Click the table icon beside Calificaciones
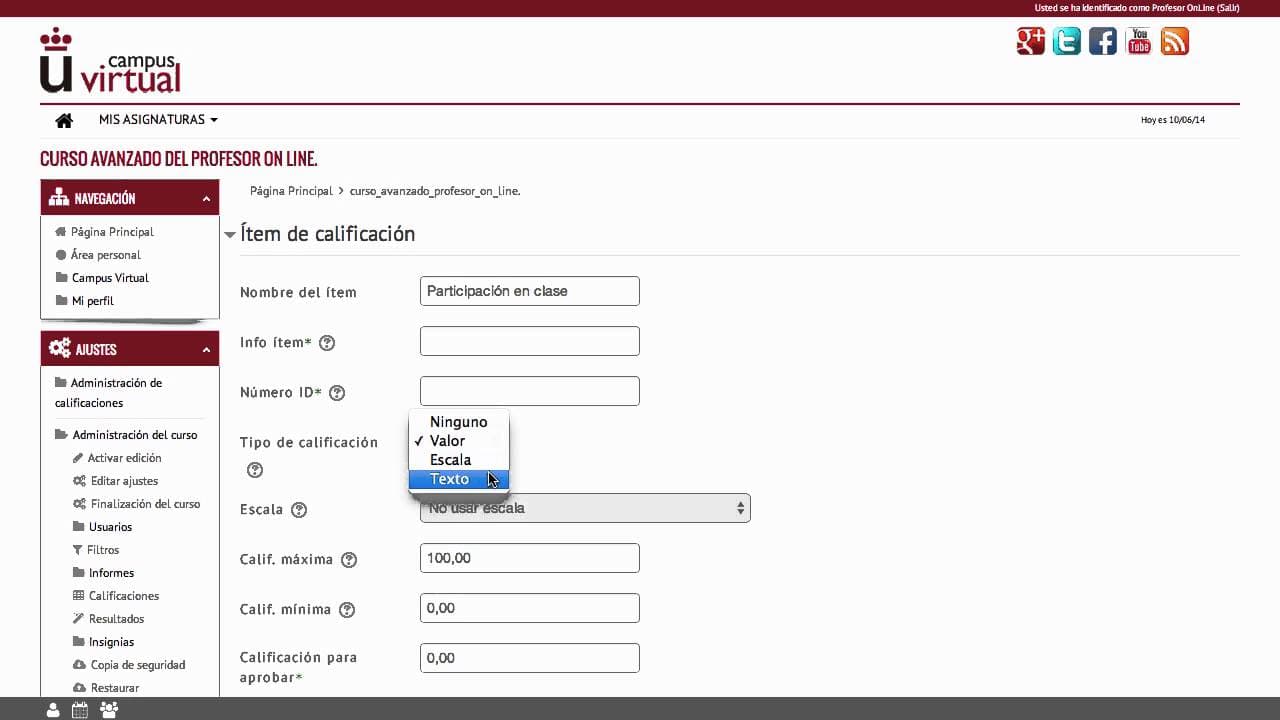Image resolution: width=1280 pixels, height=720 pixels. 79,596
